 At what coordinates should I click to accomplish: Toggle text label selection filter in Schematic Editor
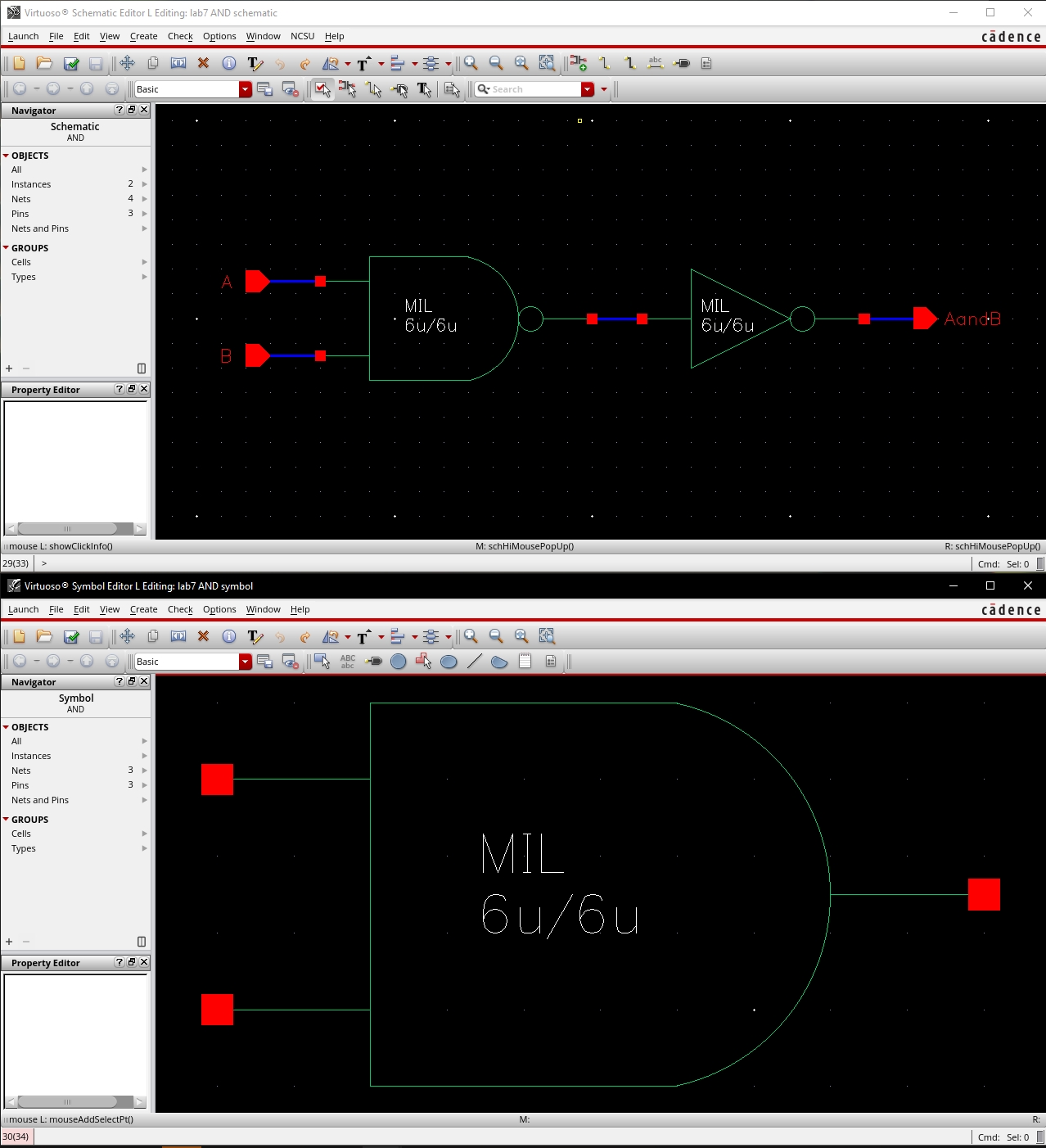click(x=424, y=89)
